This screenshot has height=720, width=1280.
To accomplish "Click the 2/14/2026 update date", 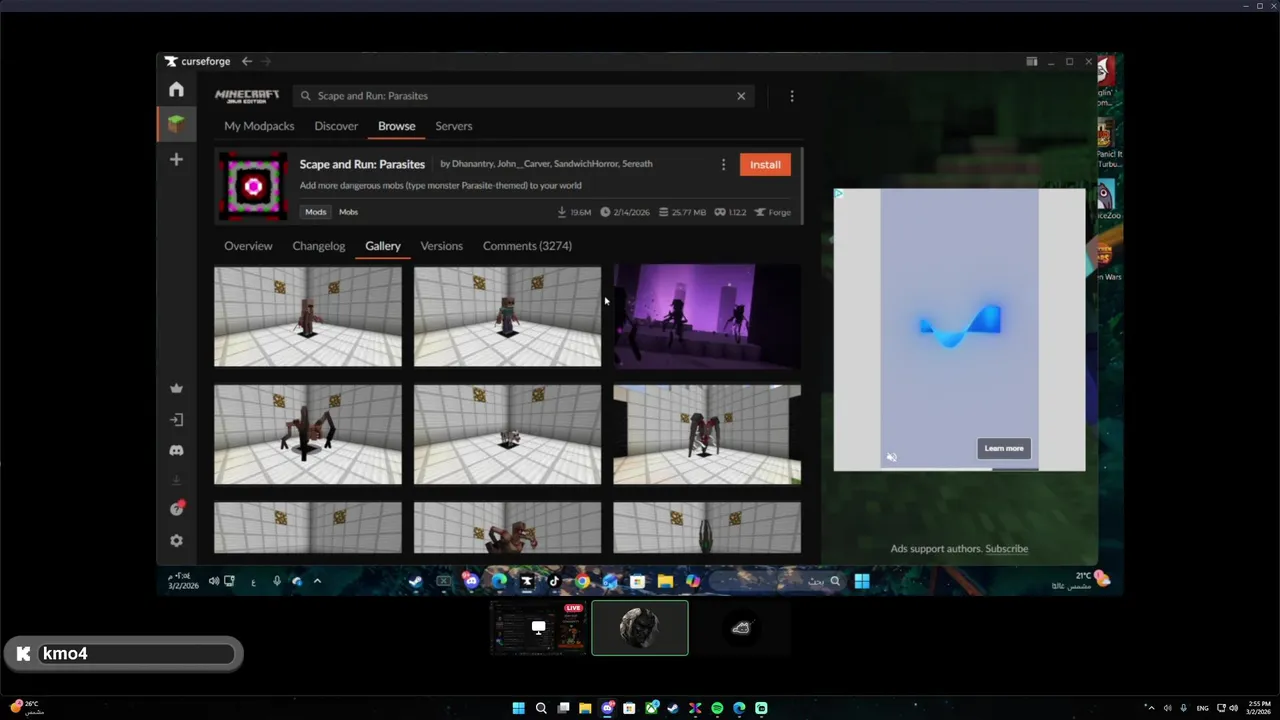I will pyautogui.click(x=625, y=212).
